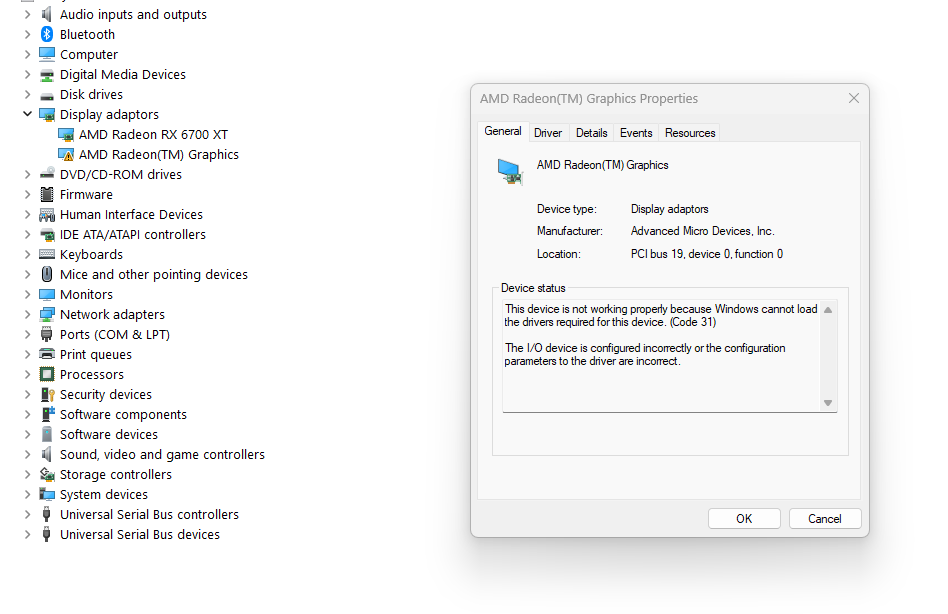Click the Bluetooth category icon
Image resolution: width=948 pixels, height=614 pixels.
pyautogui.click(x=47, y=34)
